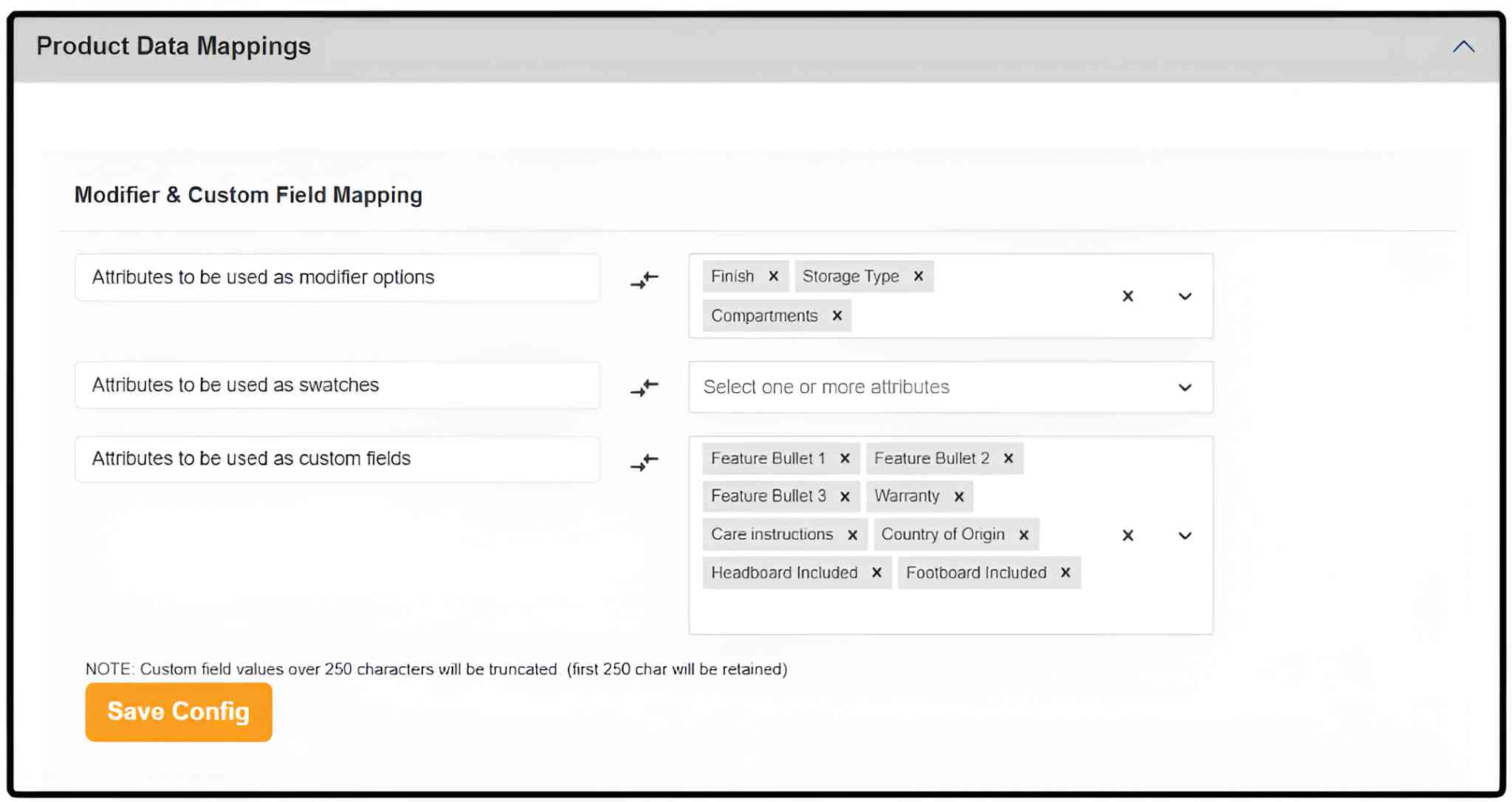Remove the Storage Type tag
The image size is (1512, 802).
coord(918,276)
